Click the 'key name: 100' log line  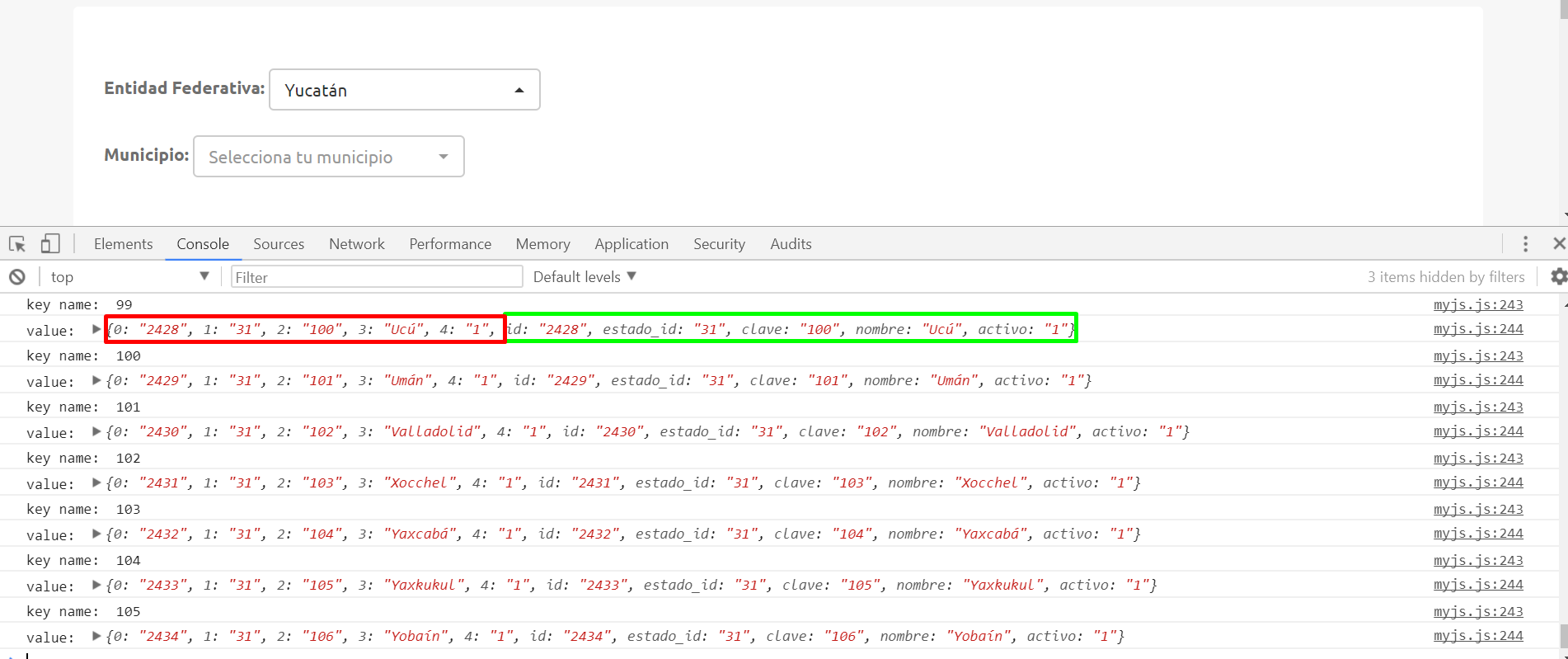pyautogui.click(x=83, y=355)
